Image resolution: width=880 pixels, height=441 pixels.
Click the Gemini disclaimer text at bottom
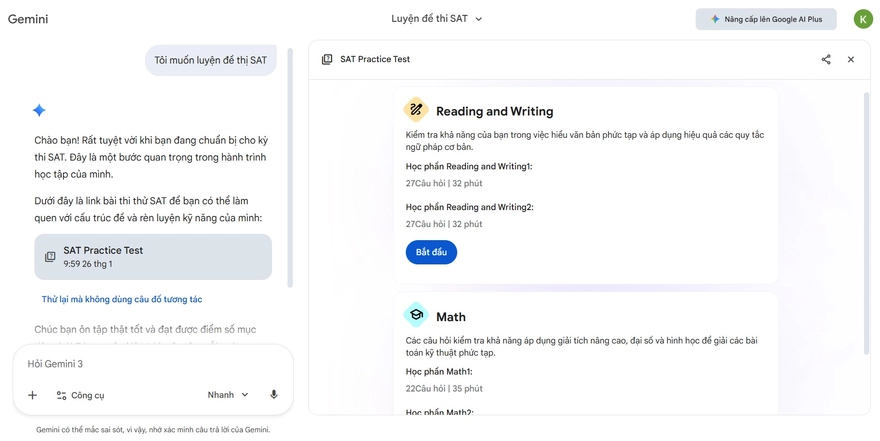click(153, 430)
